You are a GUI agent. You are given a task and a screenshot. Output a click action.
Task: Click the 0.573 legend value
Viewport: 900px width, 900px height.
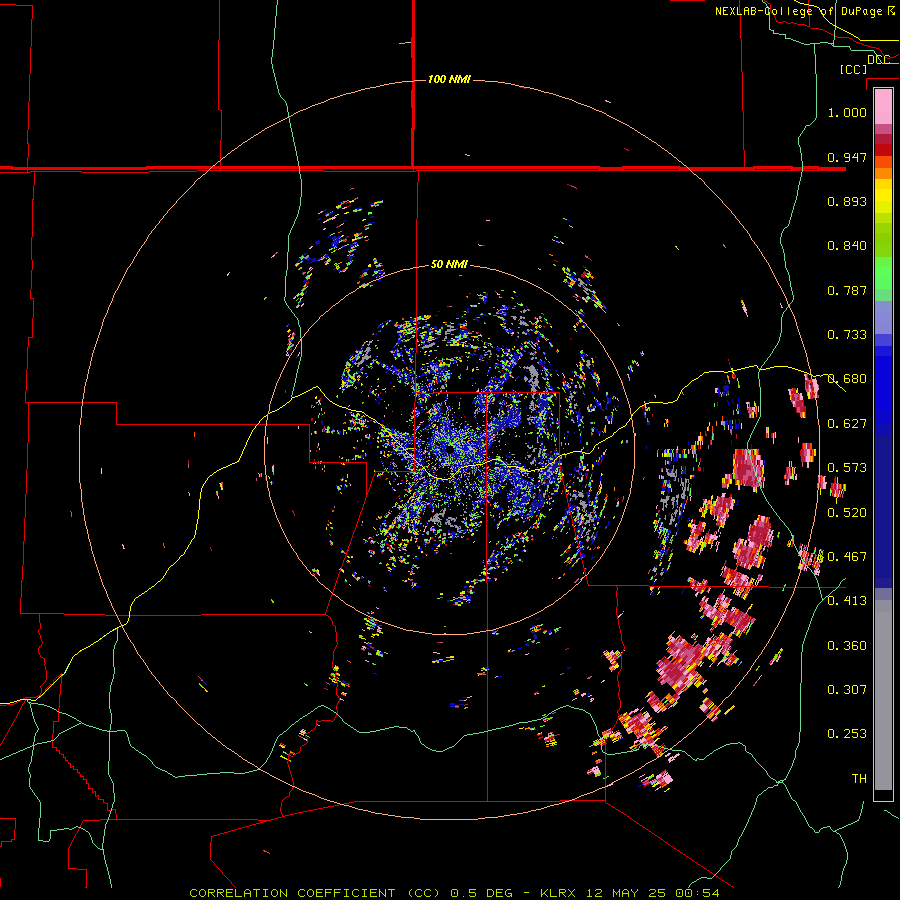847,467
